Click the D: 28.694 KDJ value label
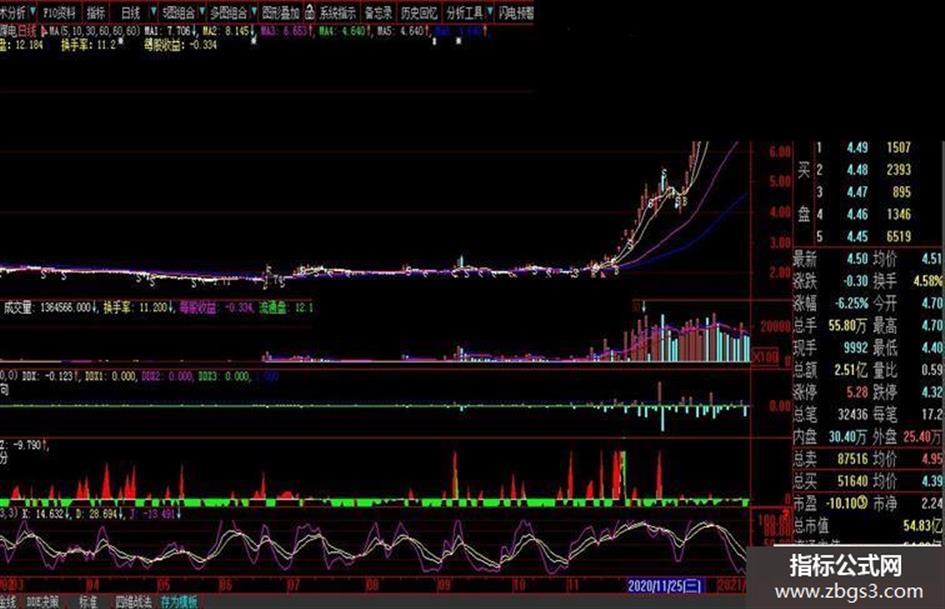The image size is (945, 609). point(101,514)
